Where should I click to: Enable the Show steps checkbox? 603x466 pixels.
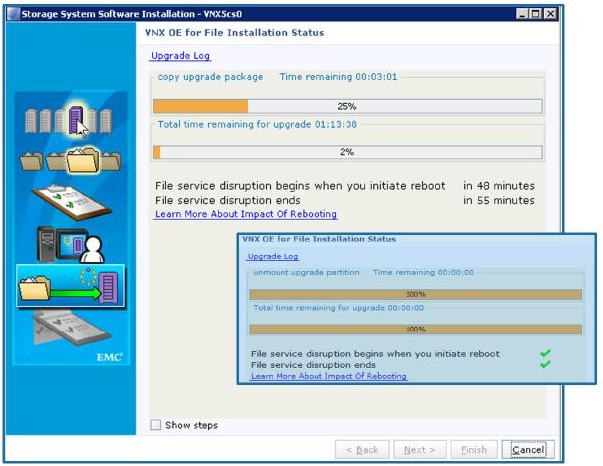156,425
